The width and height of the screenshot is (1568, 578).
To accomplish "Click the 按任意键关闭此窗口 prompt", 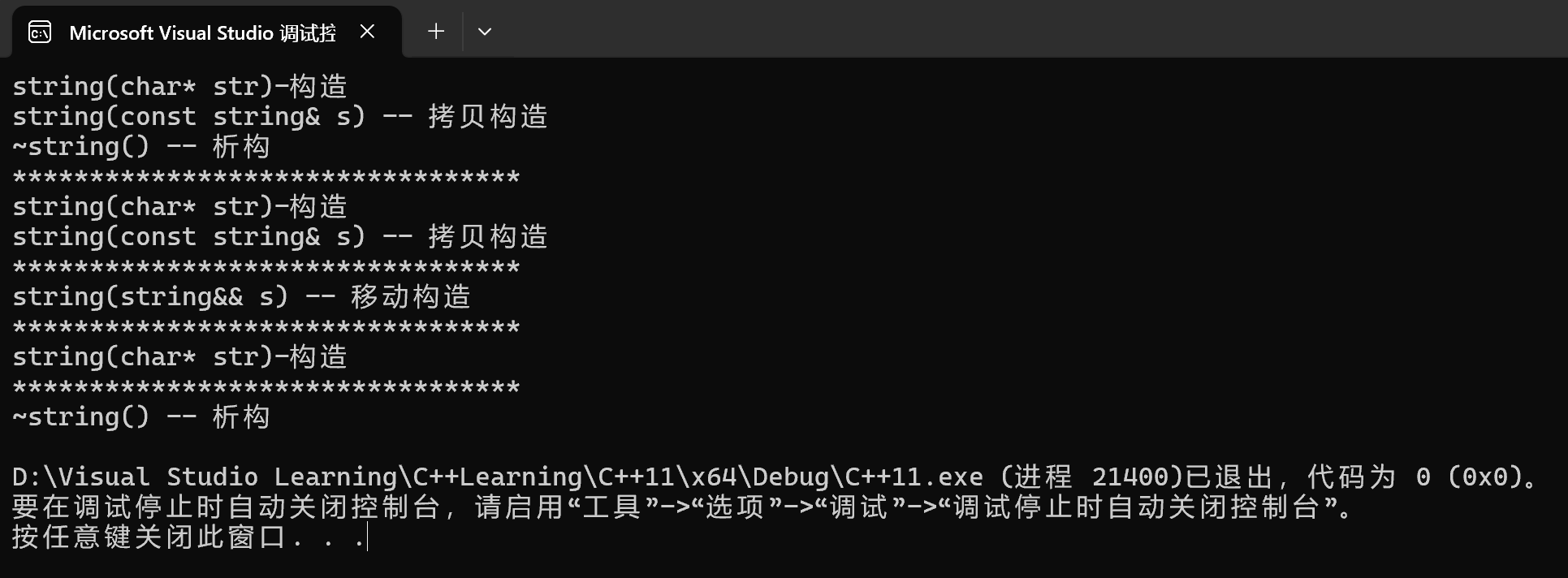I will [179, 537].
